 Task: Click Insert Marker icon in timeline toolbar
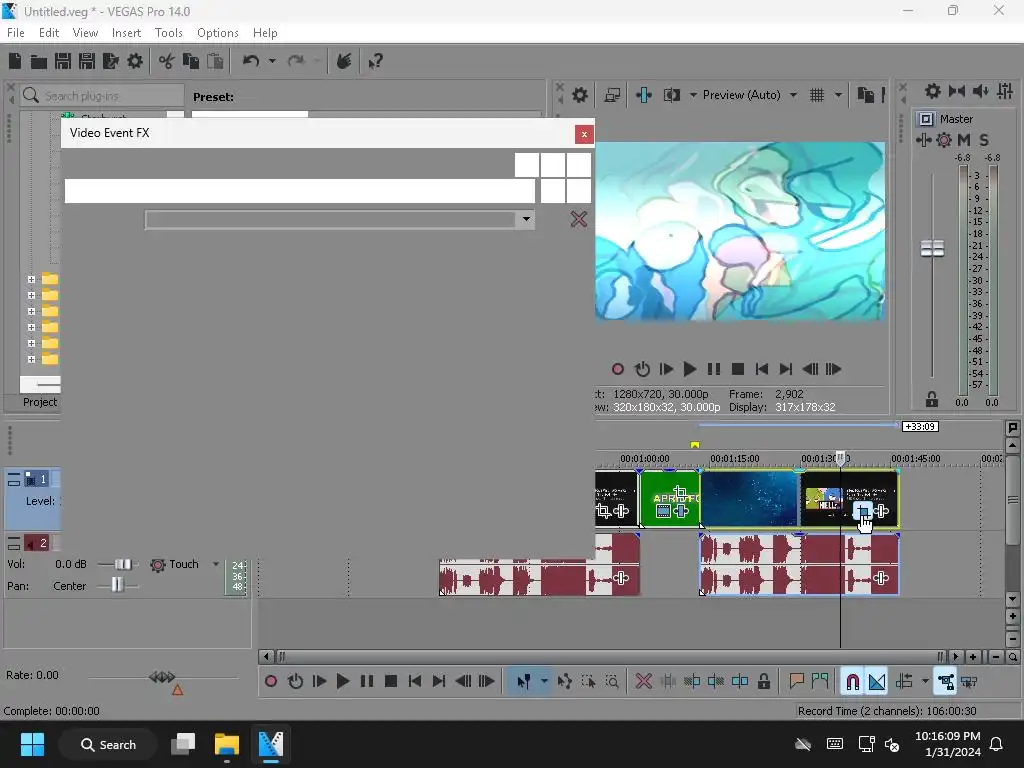(x=796, y=682)
